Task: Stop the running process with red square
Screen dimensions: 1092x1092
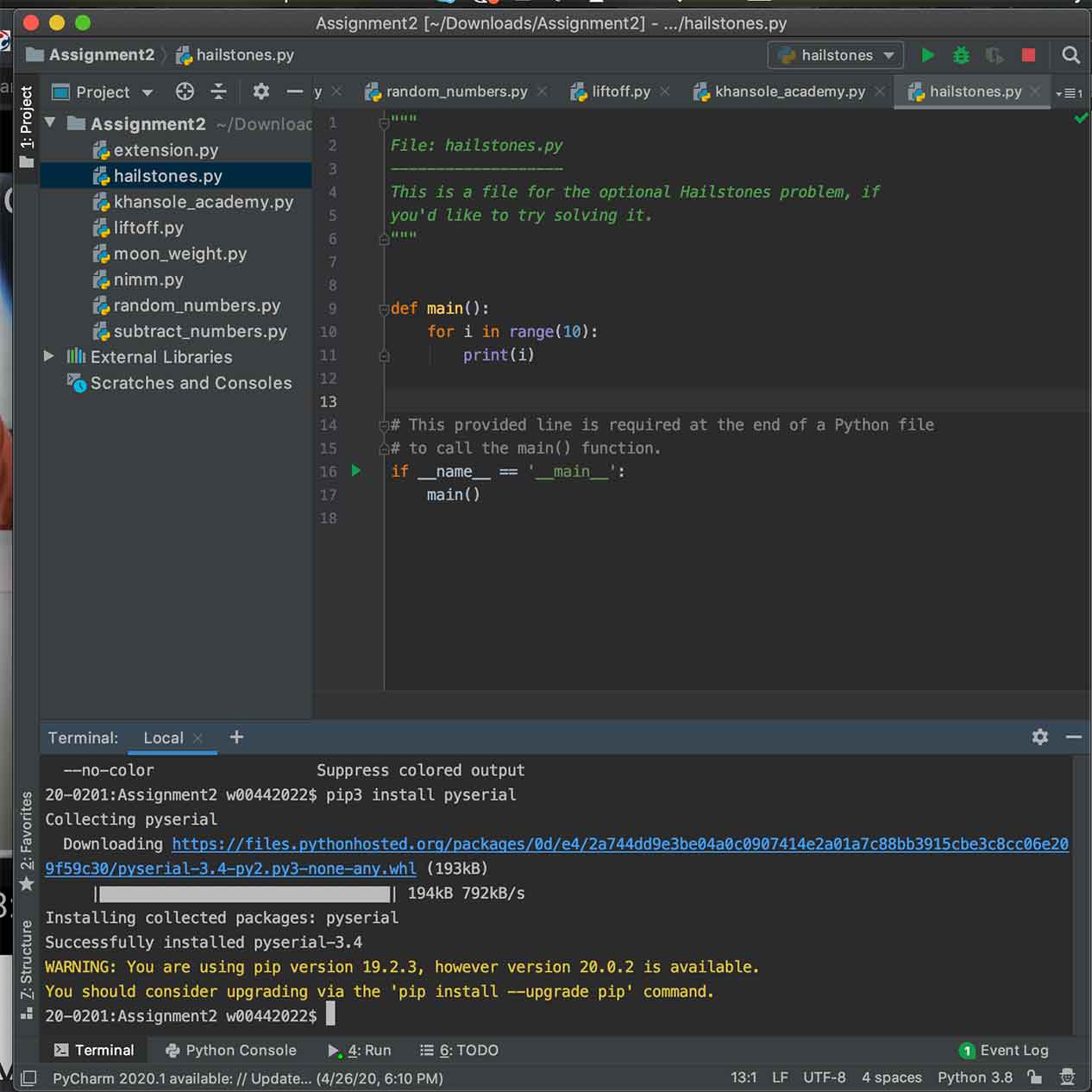Action: (1028, 55)
